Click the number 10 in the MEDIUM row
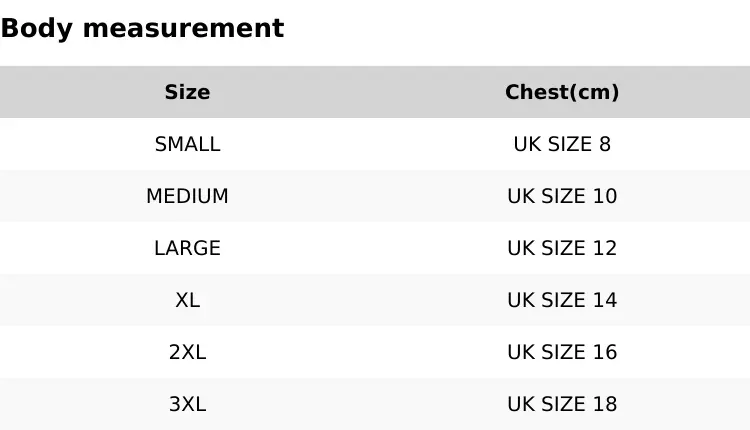Screen dimensions: 750x430 pos(605,196)
